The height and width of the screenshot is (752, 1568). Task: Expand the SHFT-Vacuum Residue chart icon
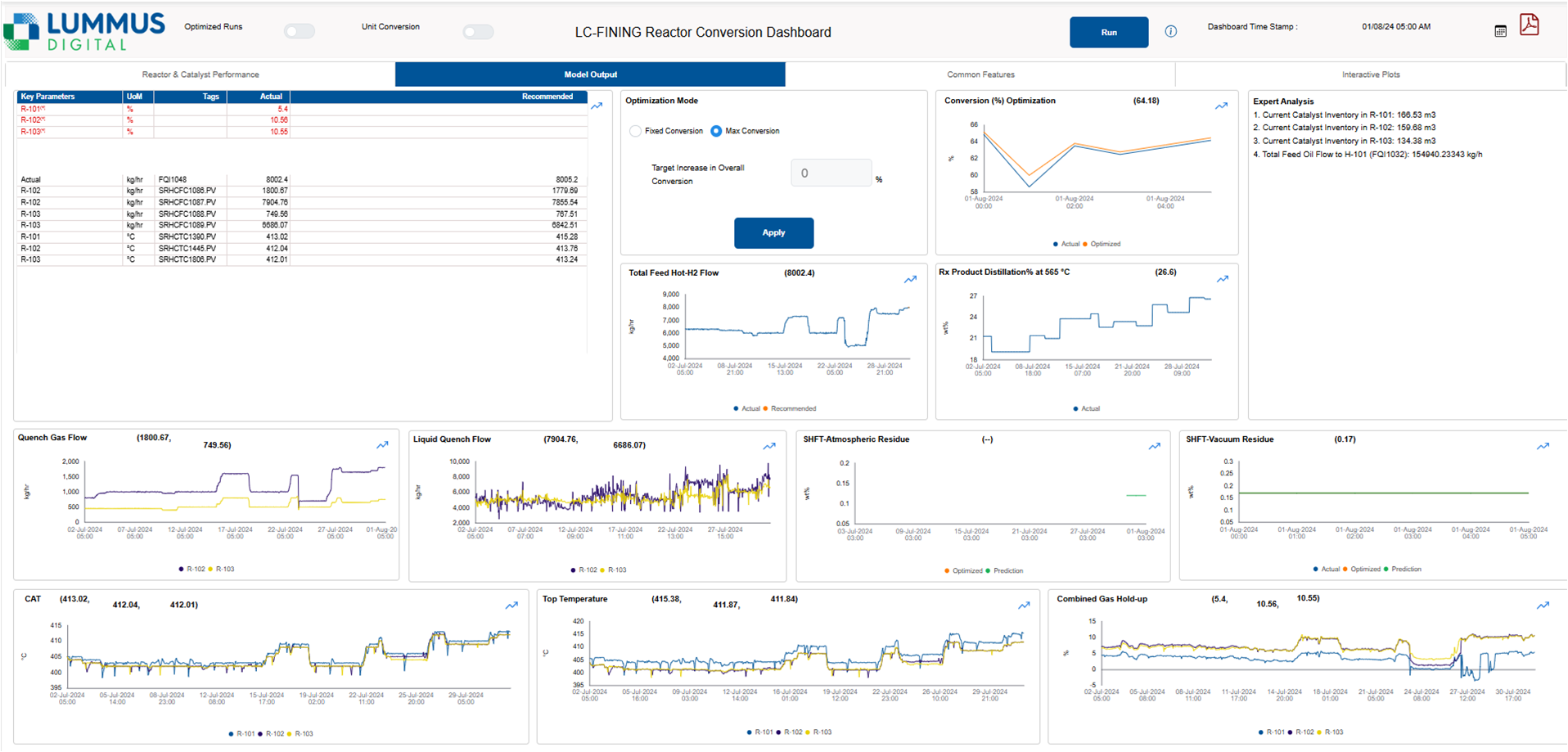[x=1543, y=446]
